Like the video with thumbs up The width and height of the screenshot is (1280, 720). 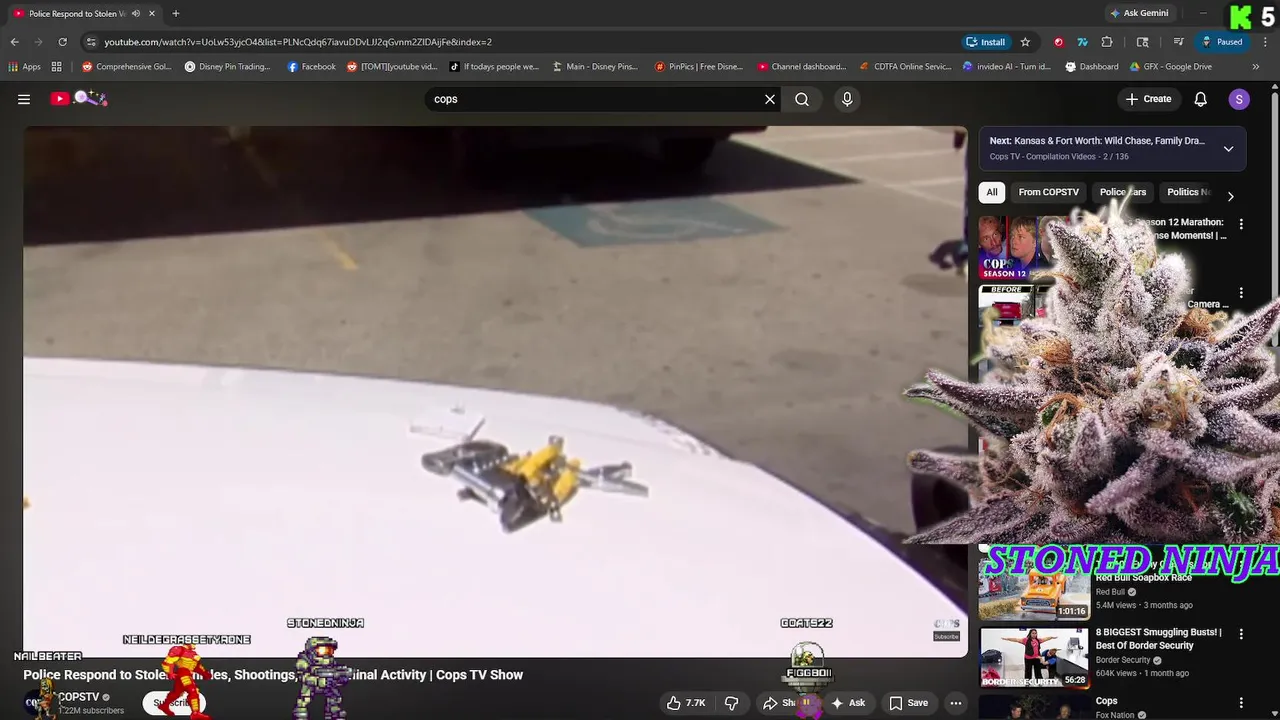click(686, 703)
